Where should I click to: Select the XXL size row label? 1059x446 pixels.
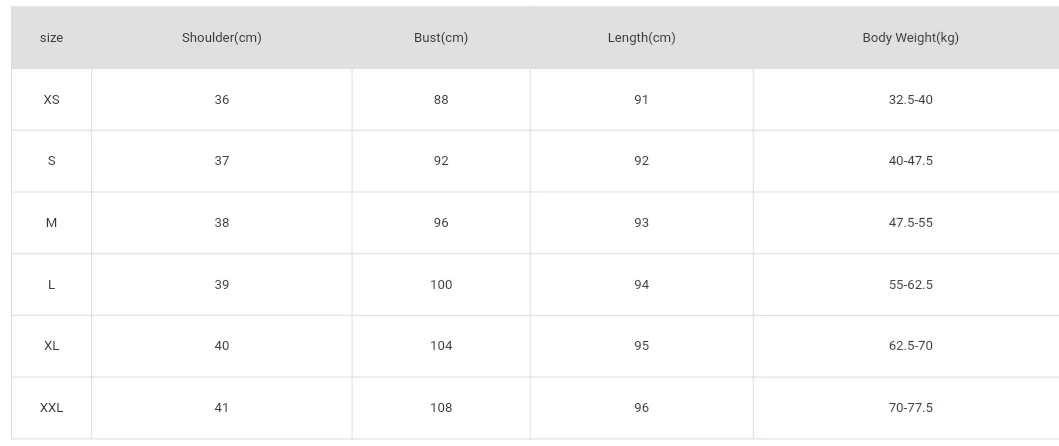click(x=51, y=408)
